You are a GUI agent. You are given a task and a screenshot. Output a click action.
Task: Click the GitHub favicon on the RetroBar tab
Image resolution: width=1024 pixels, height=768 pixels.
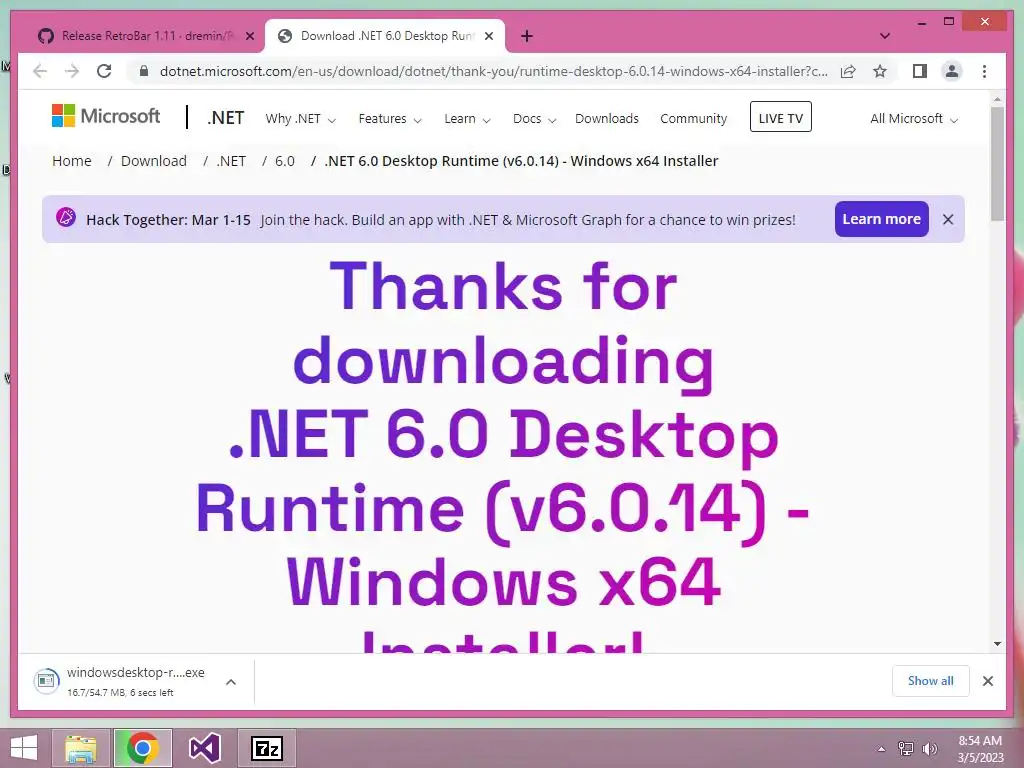click(x=46, y=36)
